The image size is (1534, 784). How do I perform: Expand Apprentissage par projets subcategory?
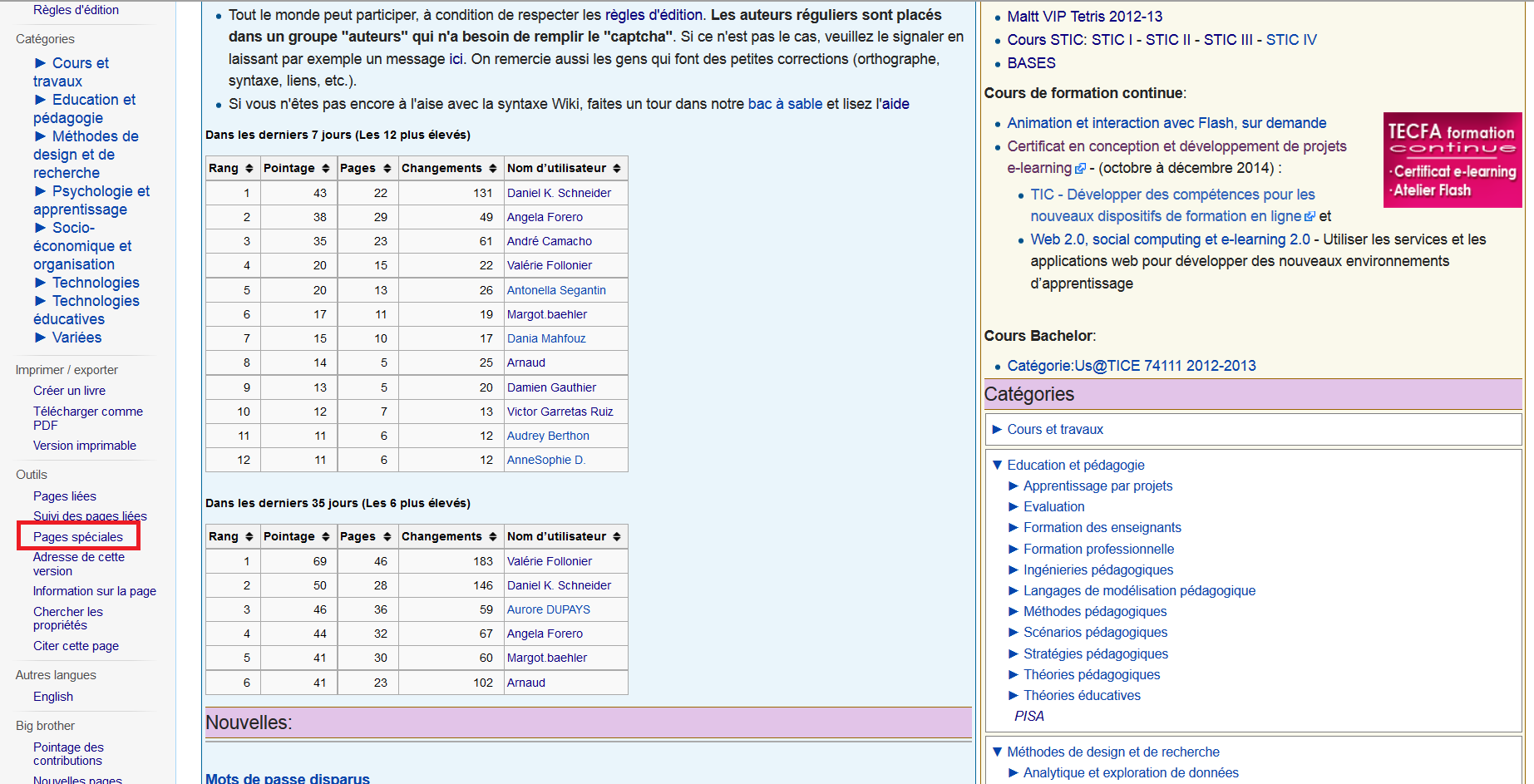coord(1013,486)
